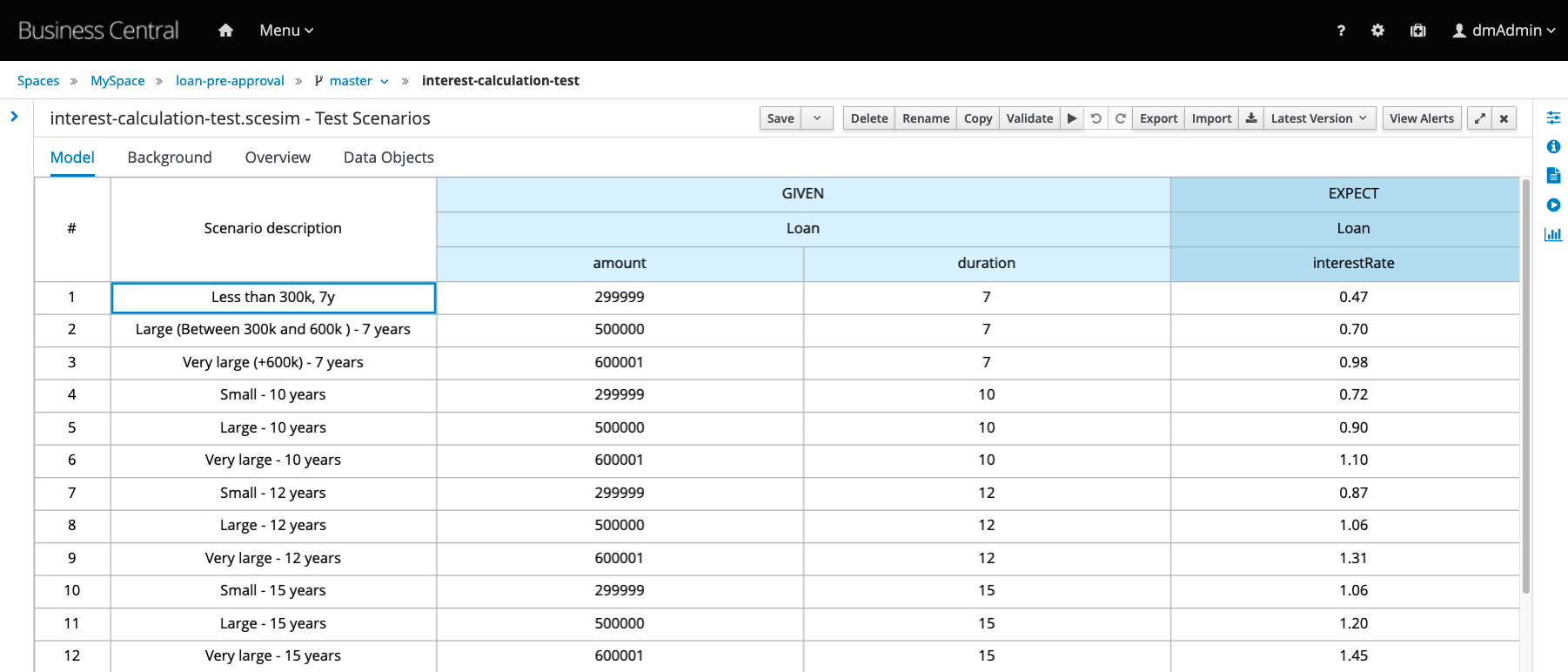1568x672 pixels.
Task: Click the Import button
Action: pos(1211,118)
